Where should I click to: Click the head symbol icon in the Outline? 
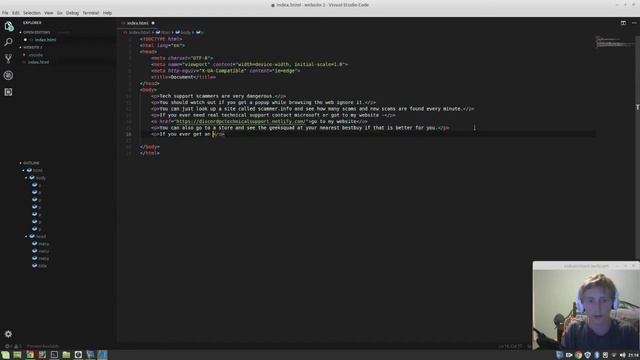point(32,236)
